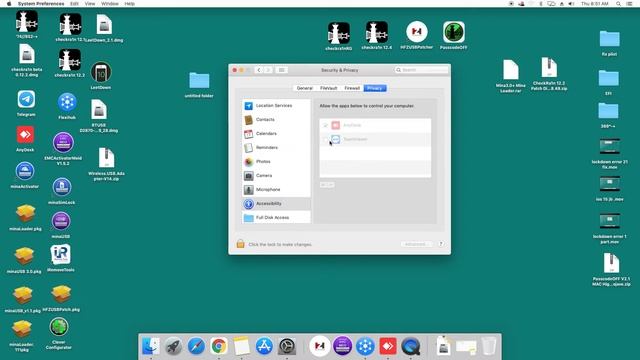Open Wireless.USB.Adapter zip file
The width and height of the screenshot is (640, 360).
tap(107, 158)
